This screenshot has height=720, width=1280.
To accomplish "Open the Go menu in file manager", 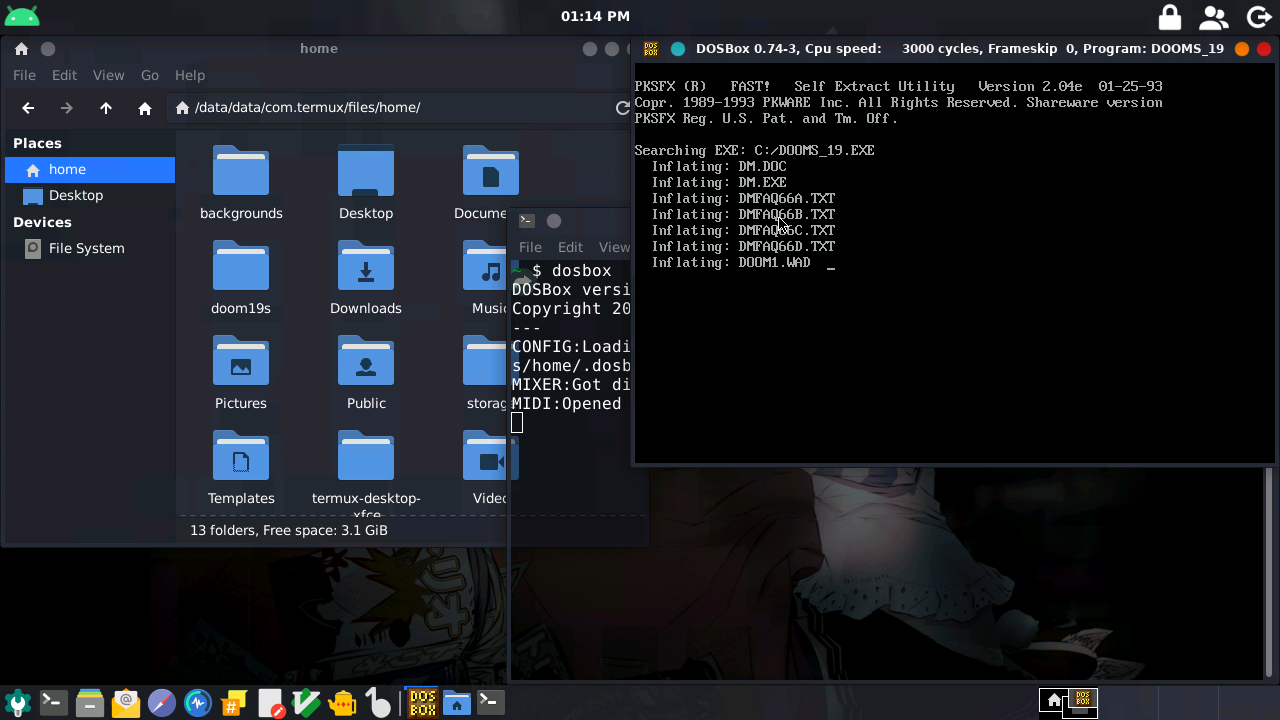I will point(150,75).
